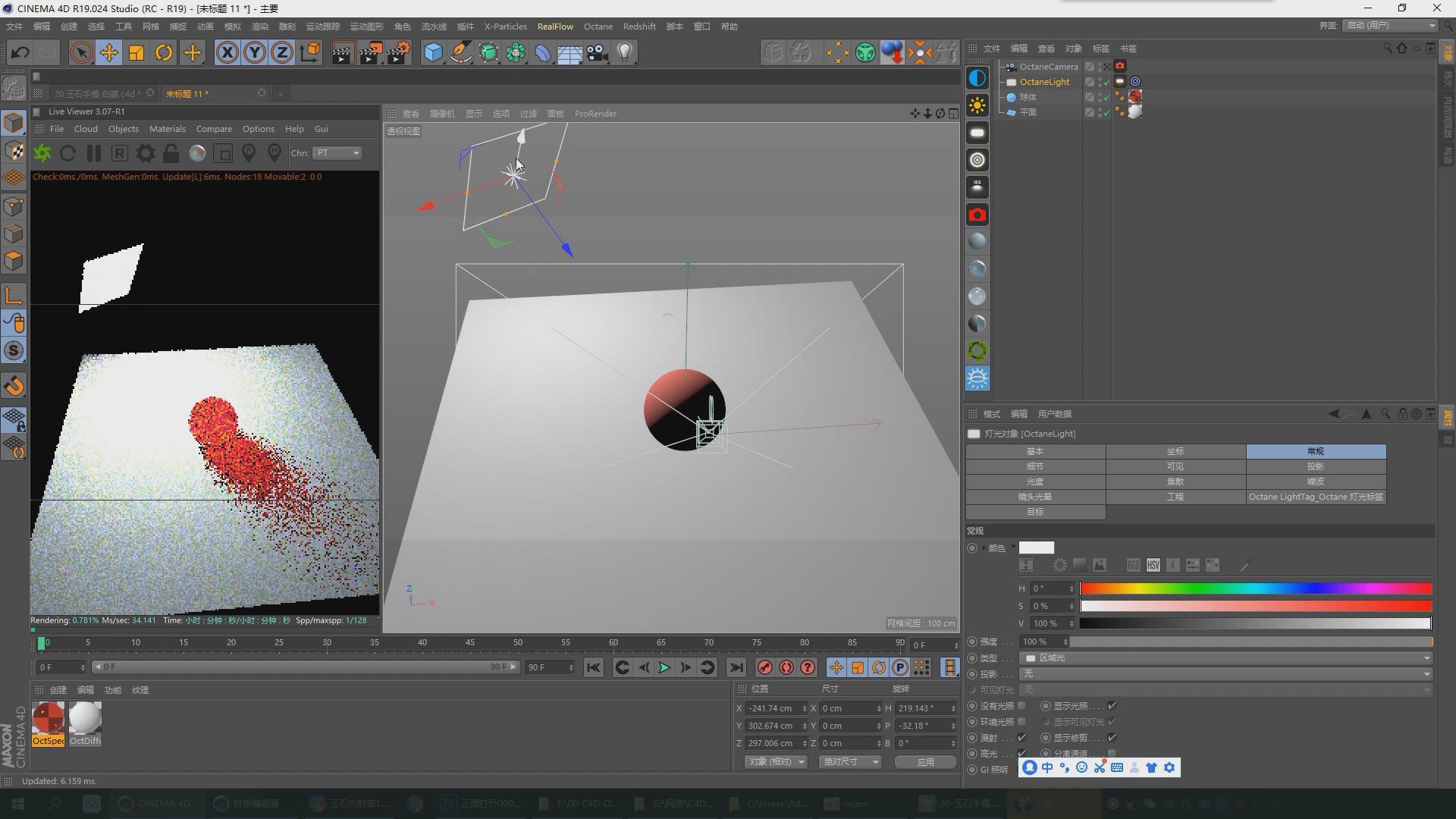Toggle Y axis lock
The height and width of the screenshot is (819, 1456).
pos(255,52)
